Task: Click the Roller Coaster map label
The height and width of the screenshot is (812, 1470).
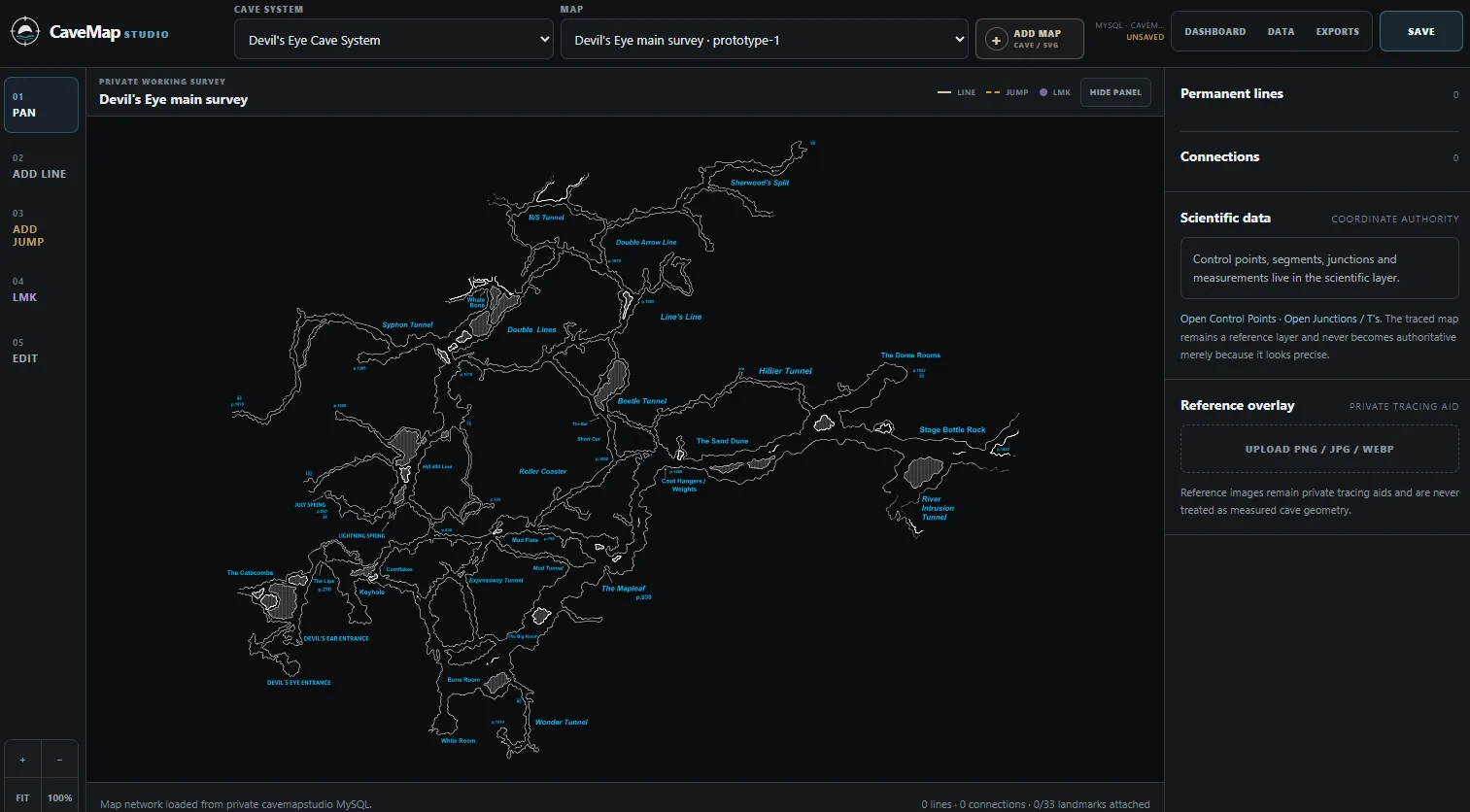Action: click(543, 472)
